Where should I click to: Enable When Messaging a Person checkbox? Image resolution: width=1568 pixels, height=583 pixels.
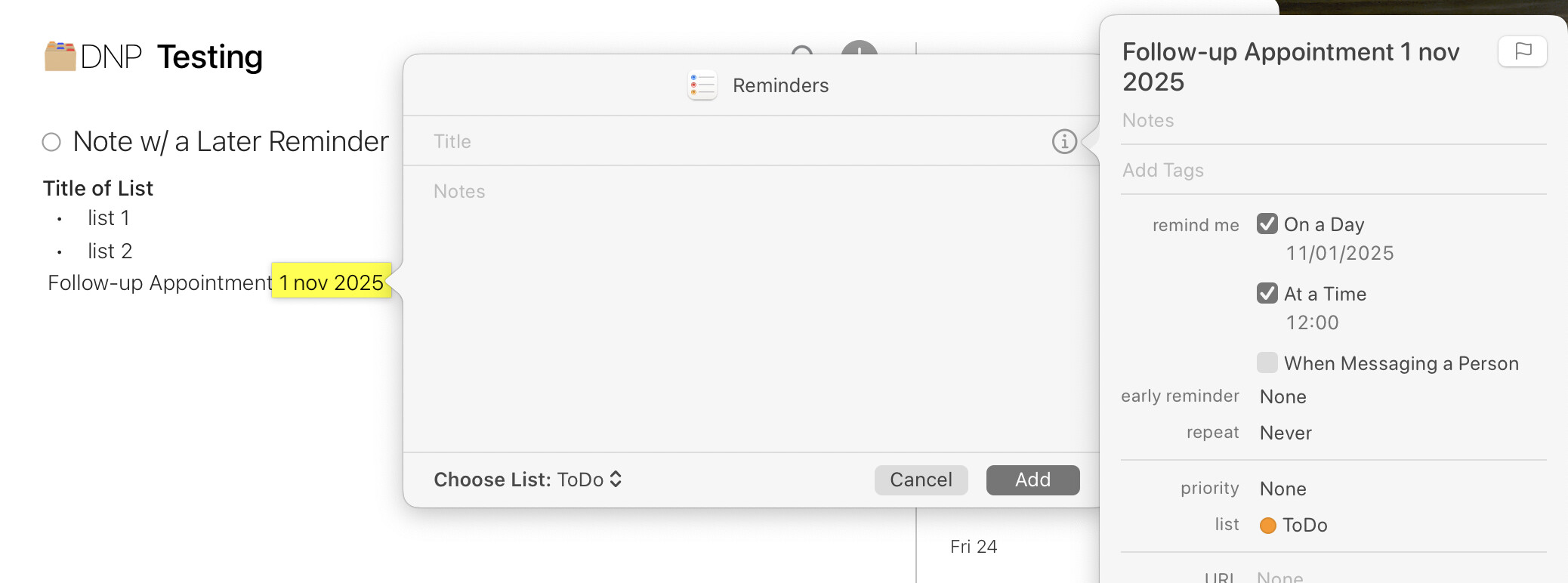[1267, 363]
